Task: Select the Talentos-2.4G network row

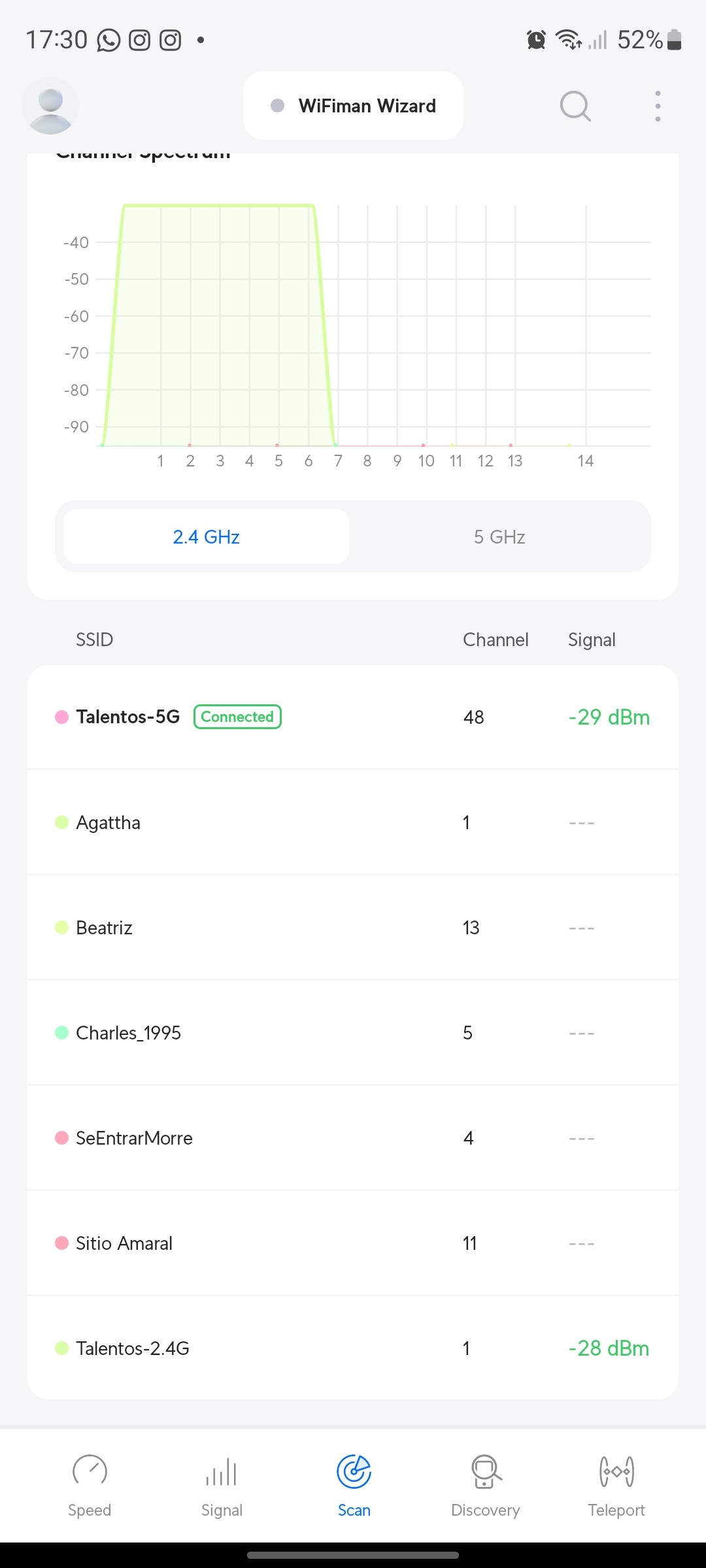Action: (353, 1348)
